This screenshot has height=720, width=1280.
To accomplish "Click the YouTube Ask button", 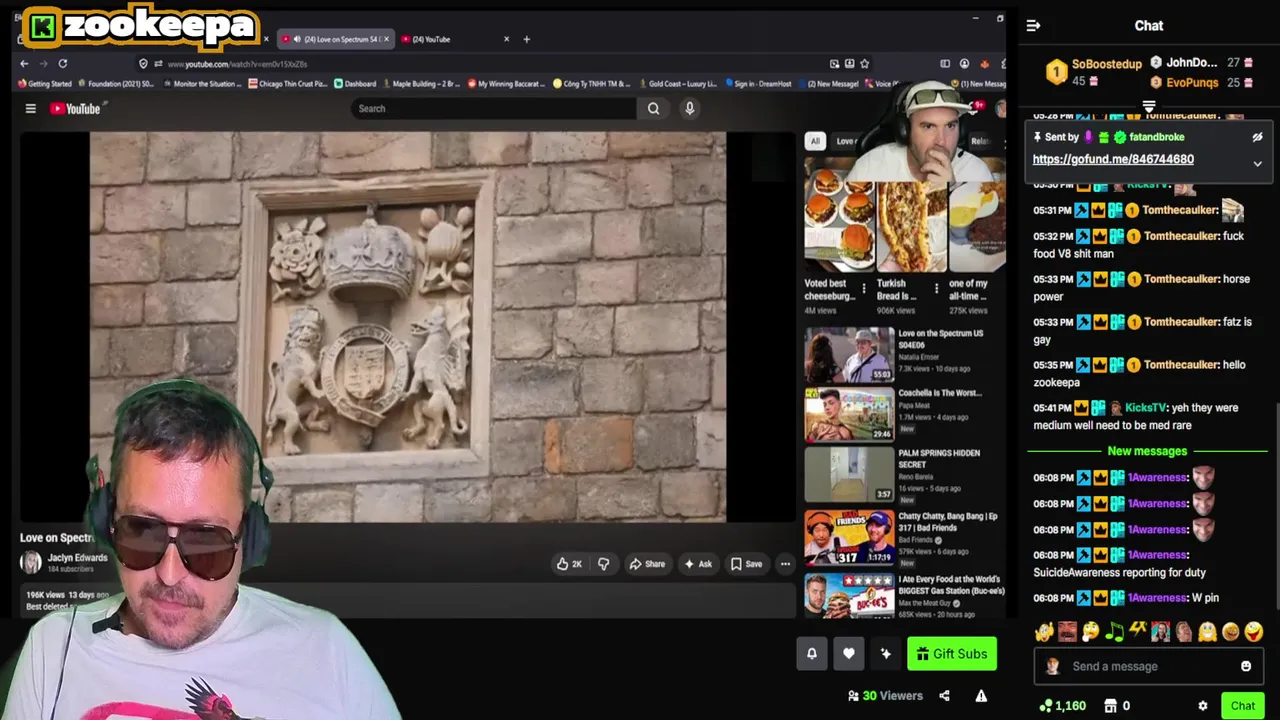I will pyautogui.click(x=697, y=564).
